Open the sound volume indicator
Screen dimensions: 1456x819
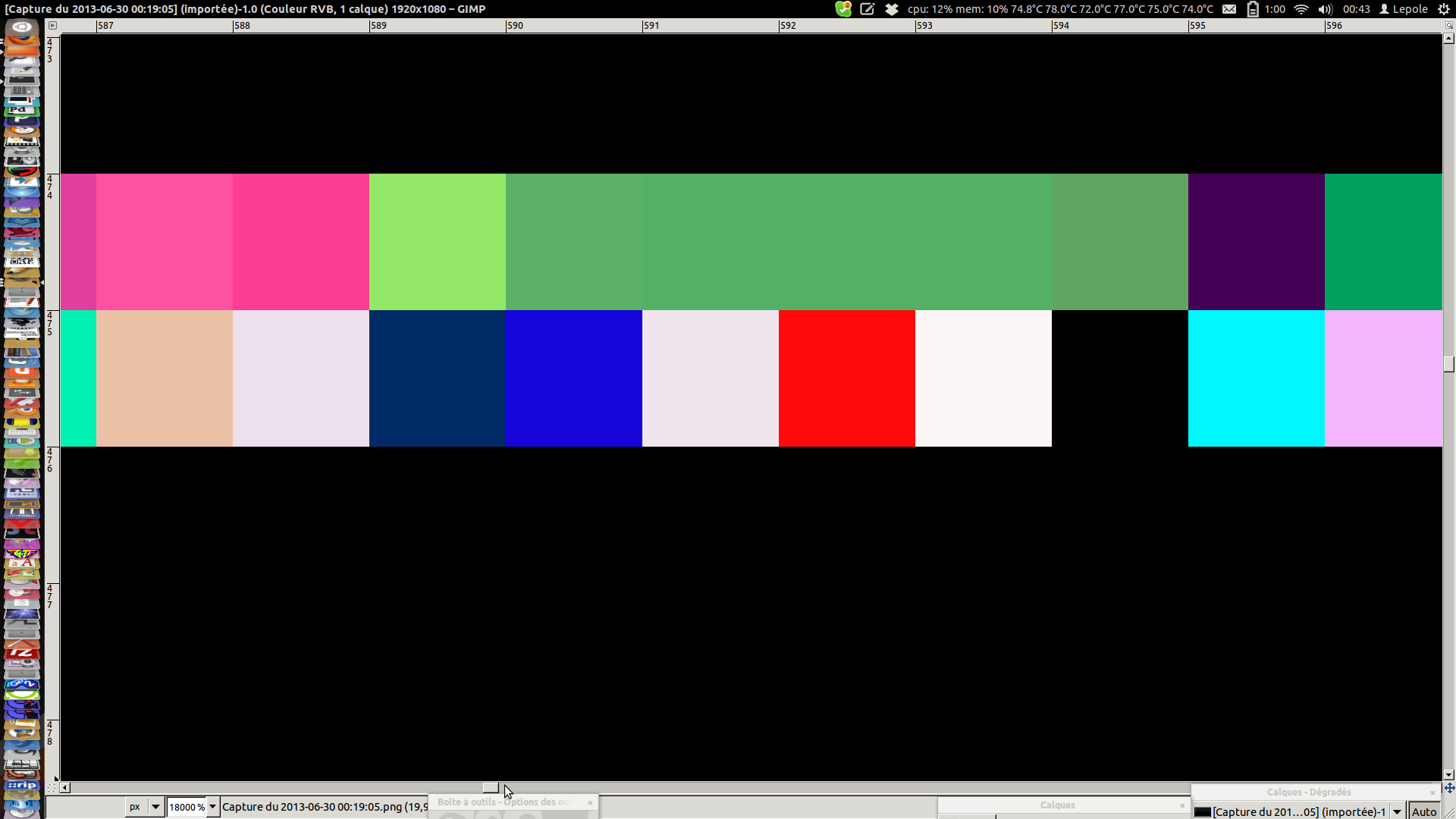point(1325,9)
